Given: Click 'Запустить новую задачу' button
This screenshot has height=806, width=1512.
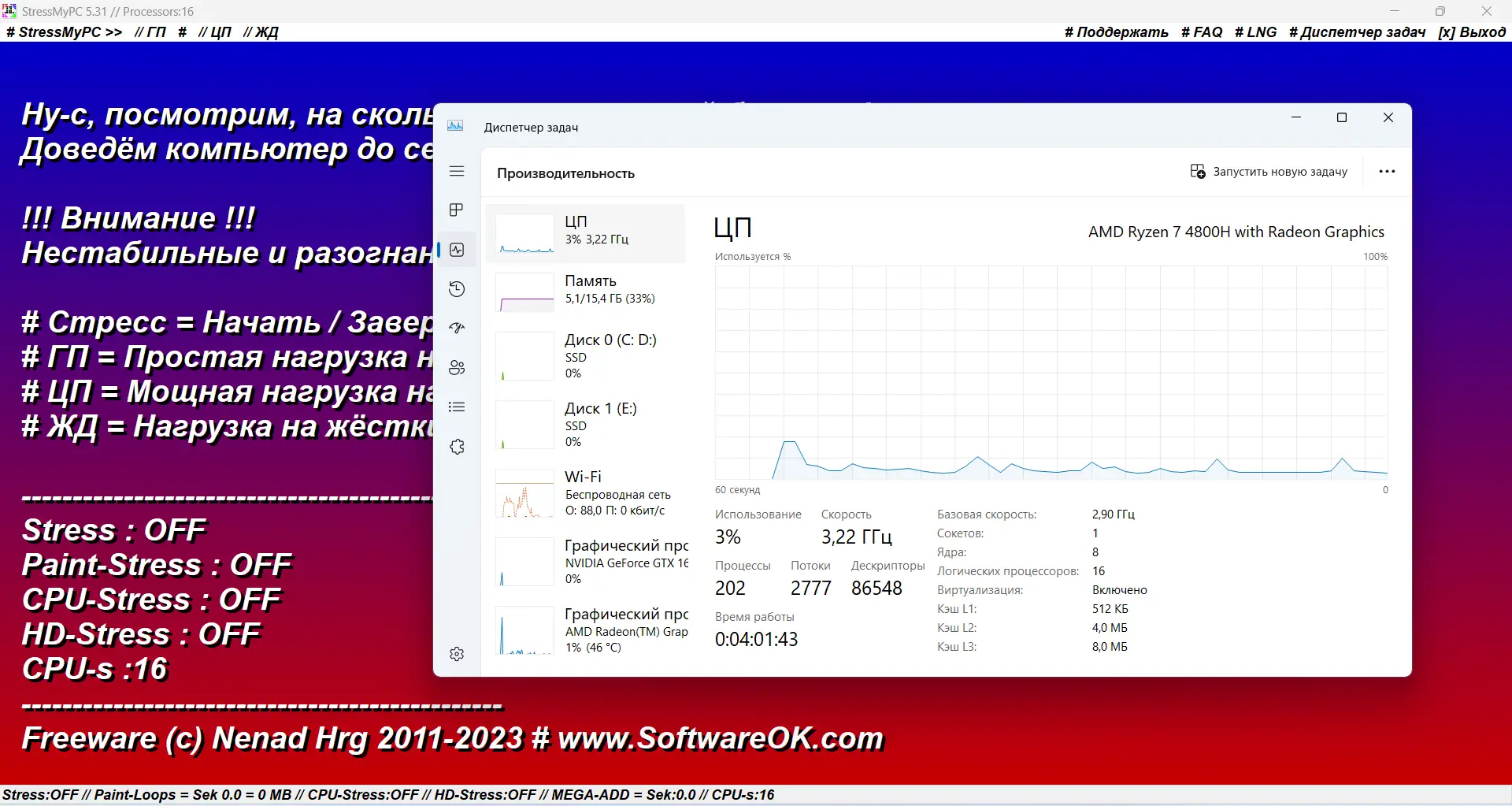Looking at the screenshot, I should pyautogui.click(x=1269, y=172).
